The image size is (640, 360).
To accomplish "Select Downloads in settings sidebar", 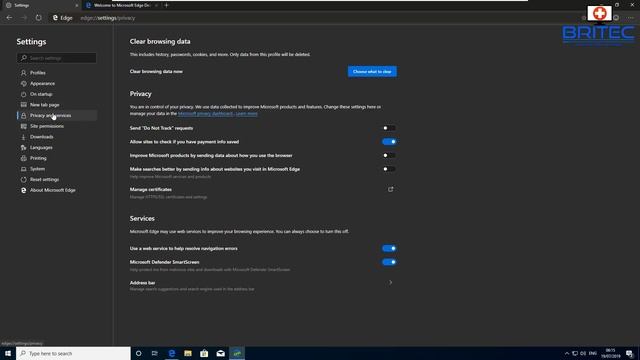I will (57, 137).
